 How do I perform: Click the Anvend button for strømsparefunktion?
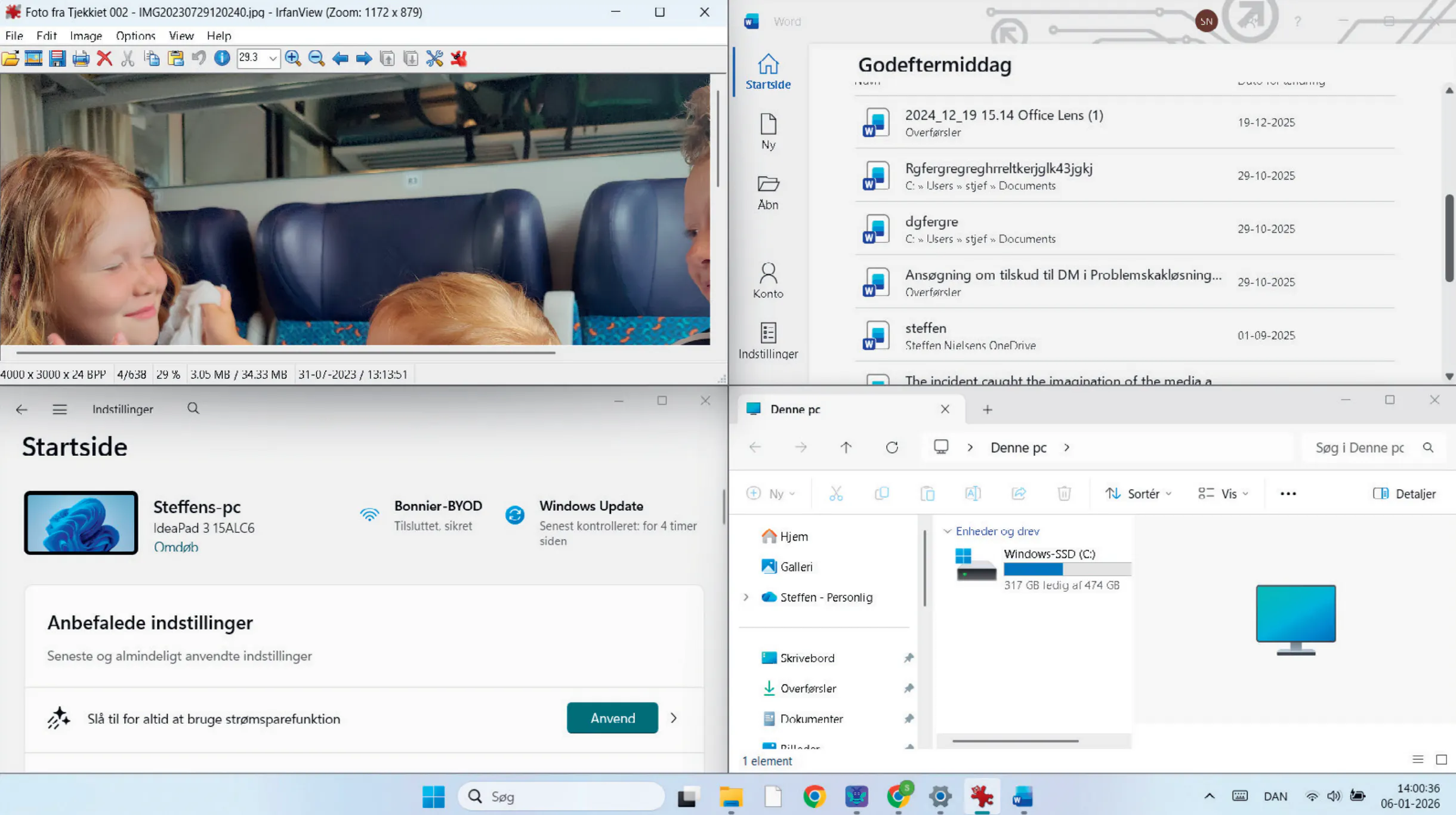[612, 718]
